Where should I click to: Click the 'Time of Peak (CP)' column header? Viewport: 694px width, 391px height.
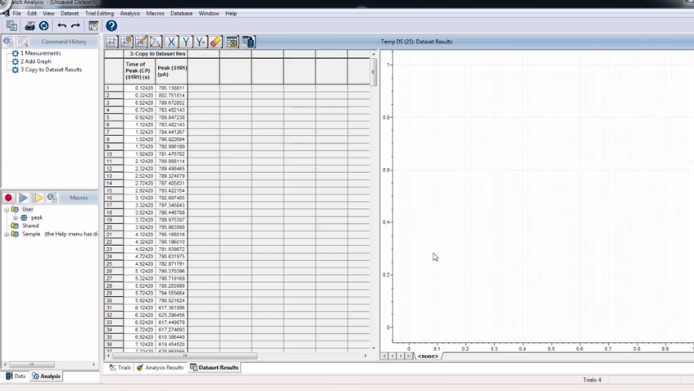point(139,71)
